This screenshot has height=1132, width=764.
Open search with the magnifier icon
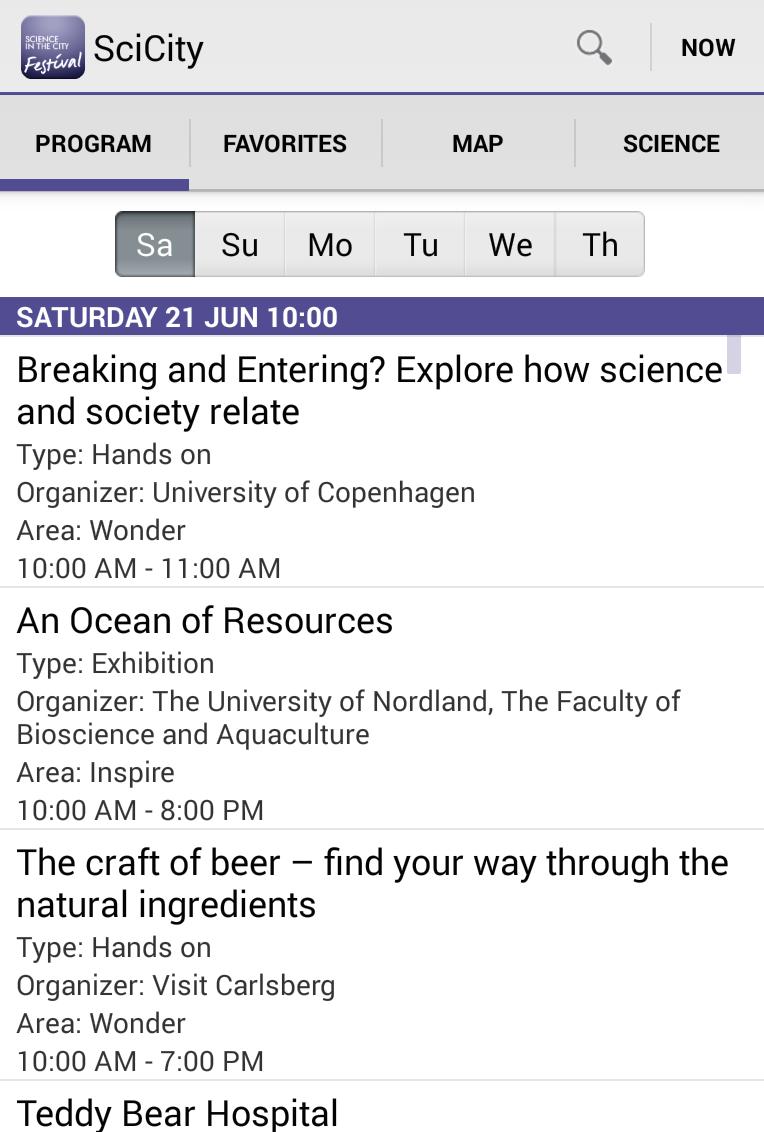pos(594,47)
